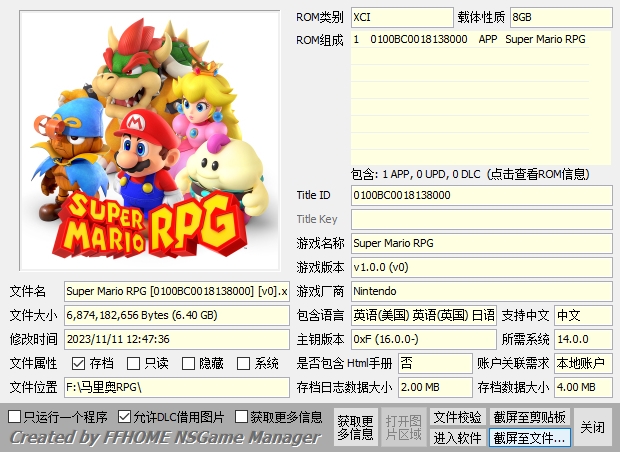620x452 pixels.
Task: Click the 包含语言 languages field
Action: (423, 315)
